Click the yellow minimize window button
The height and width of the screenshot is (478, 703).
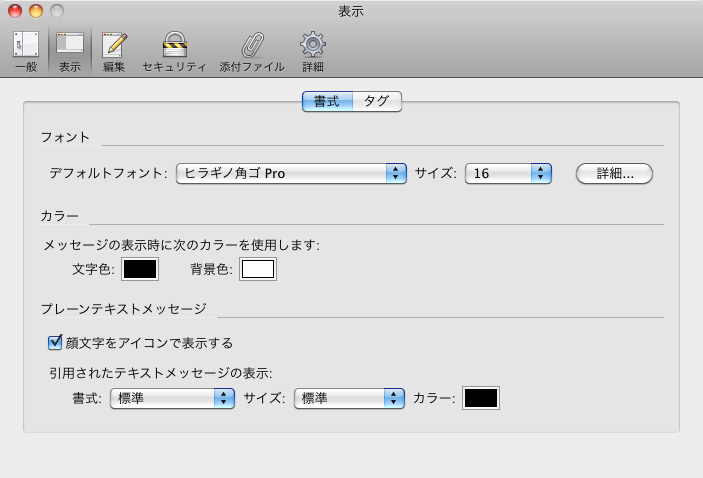point(36,11)
